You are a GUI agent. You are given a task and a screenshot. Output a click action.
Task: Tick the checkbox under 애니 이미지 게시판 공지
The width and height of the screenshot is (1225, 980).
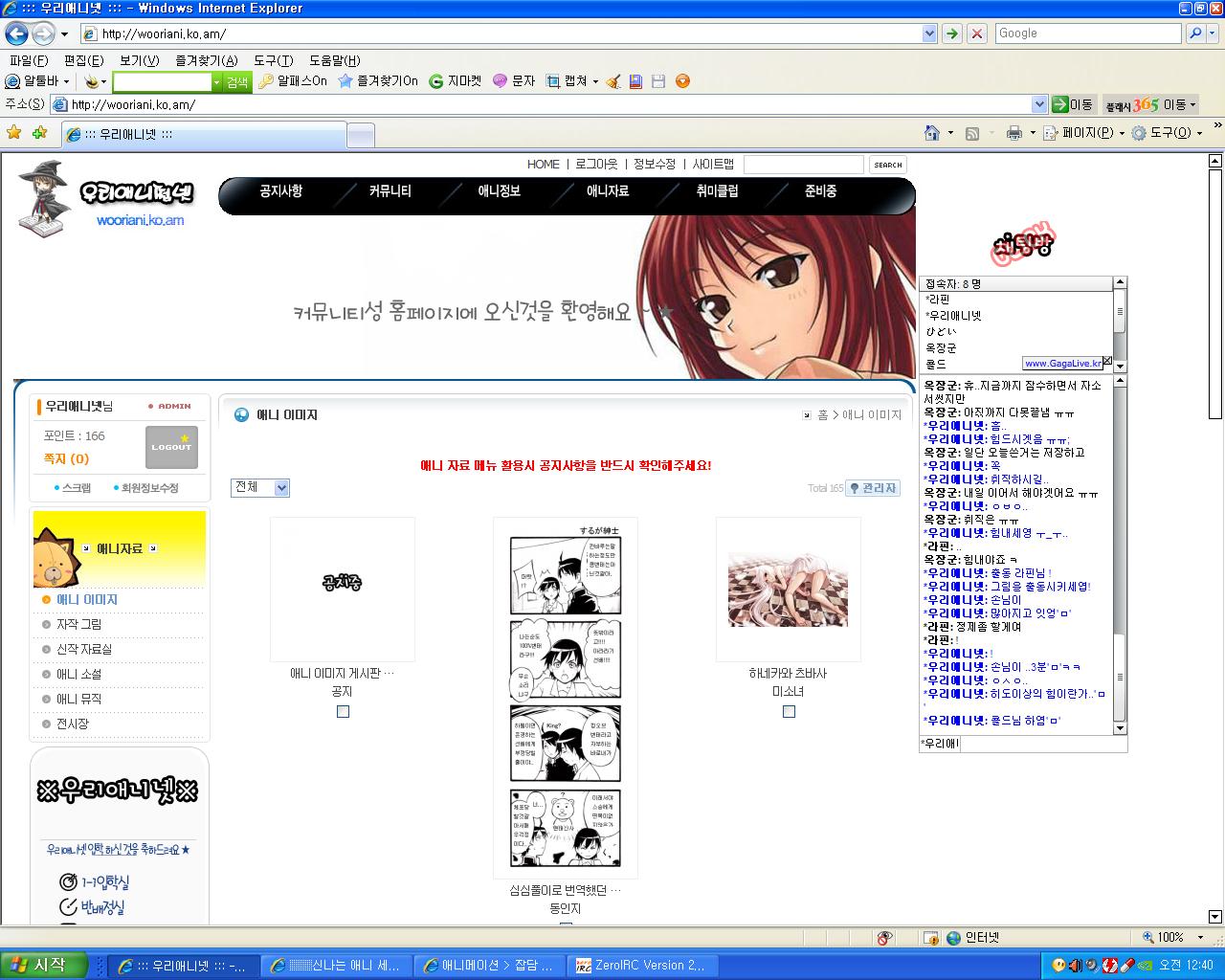(343, 711)
